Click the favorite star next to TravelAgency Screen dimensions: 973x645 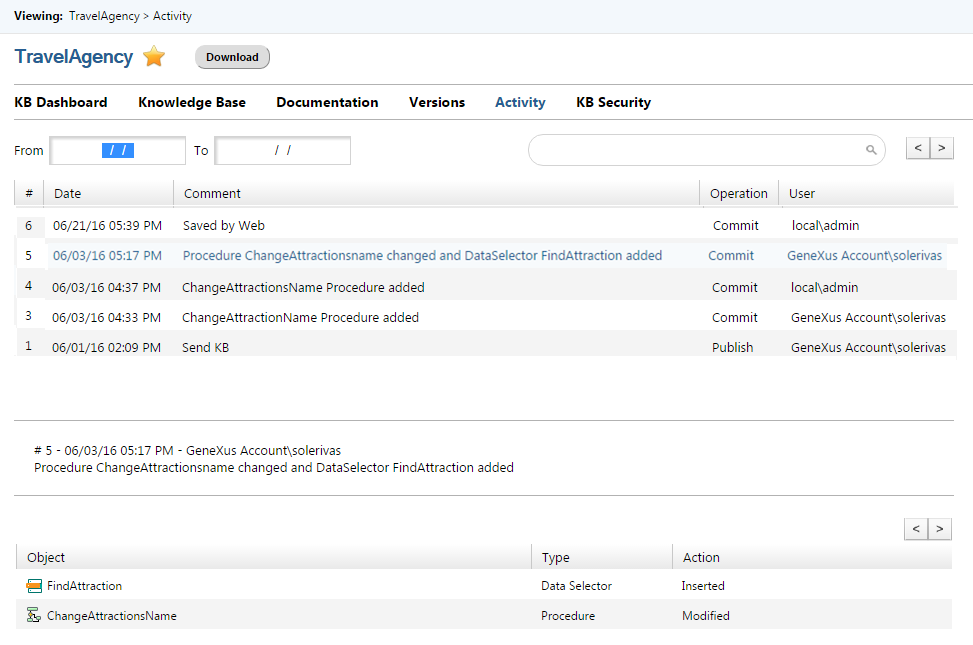[x=154, y=56]
